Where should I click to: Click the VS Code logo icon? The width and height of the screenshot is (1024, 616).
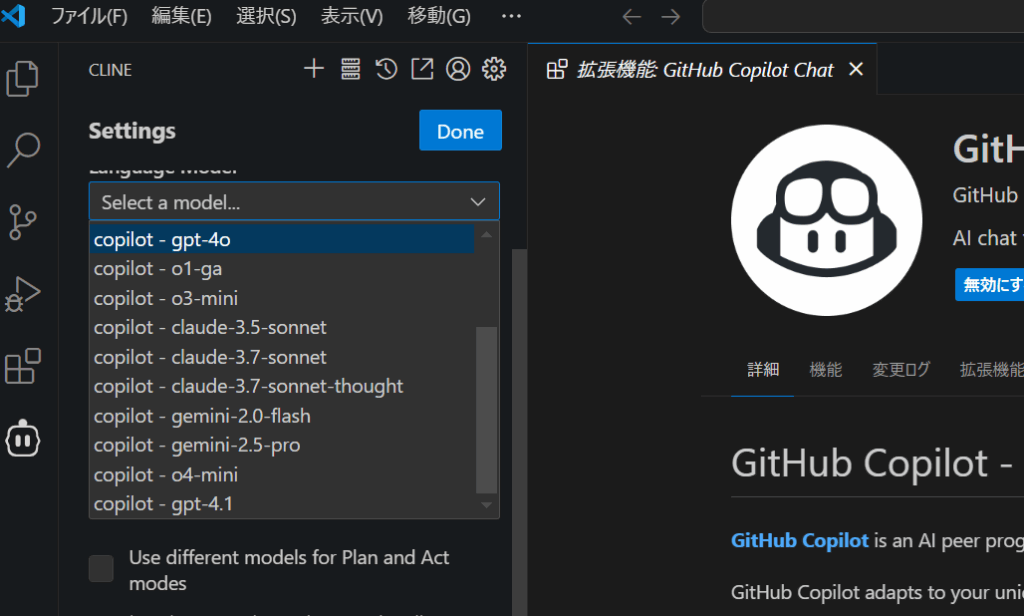(x=14, y=15)
